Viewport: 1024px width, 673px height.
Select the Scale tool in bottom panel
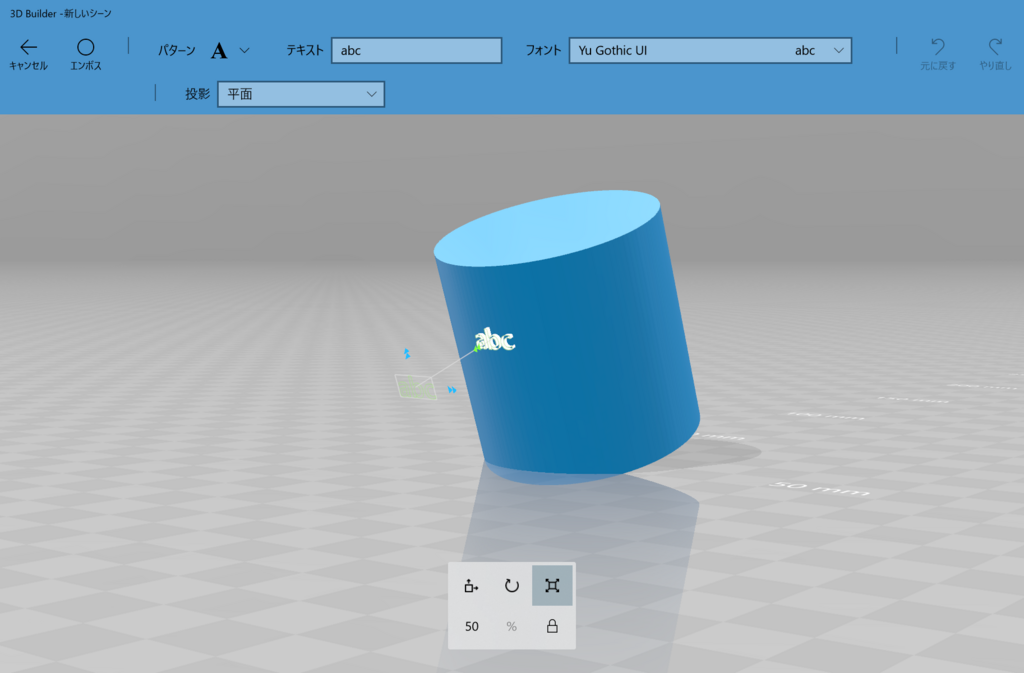pyautogui.click(x=552, y=586)
